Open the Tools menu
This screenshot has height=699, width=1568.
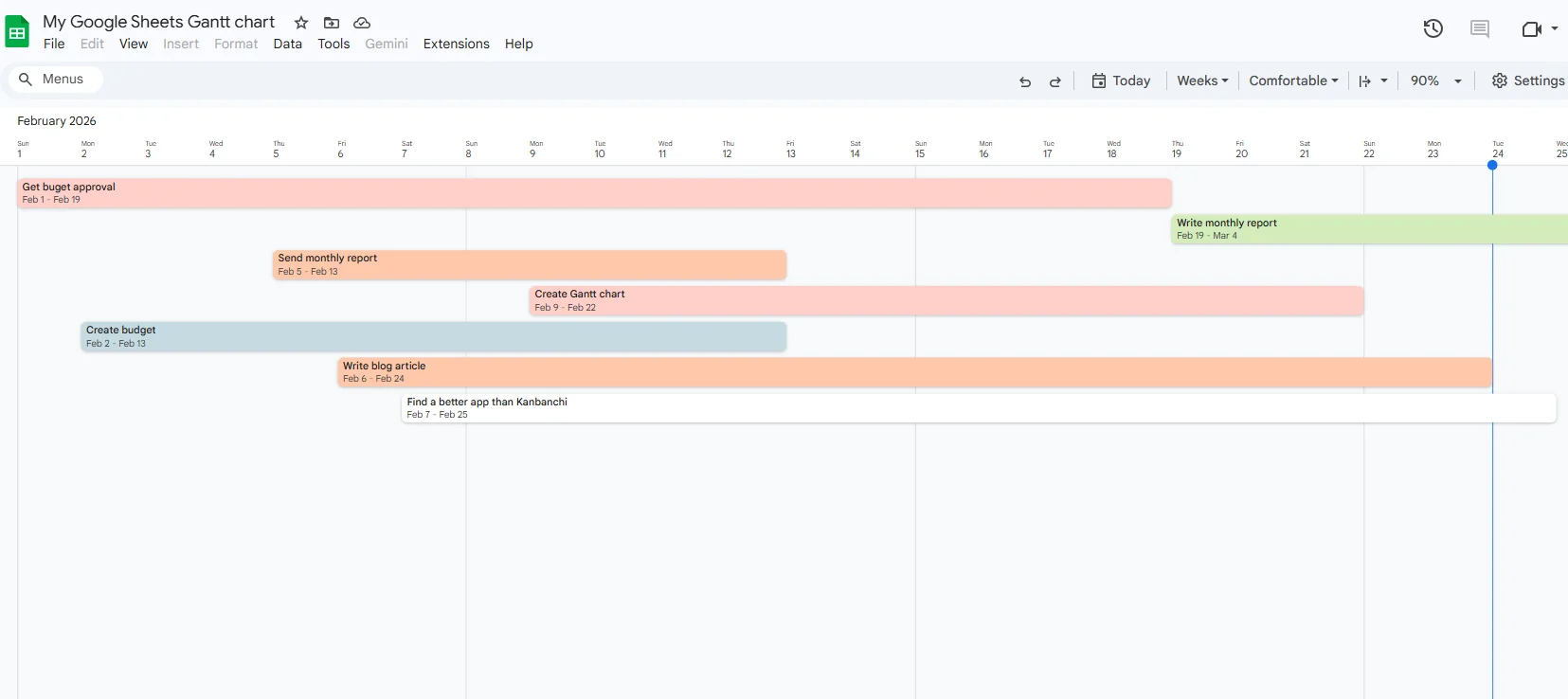click(x=333, y=44)
